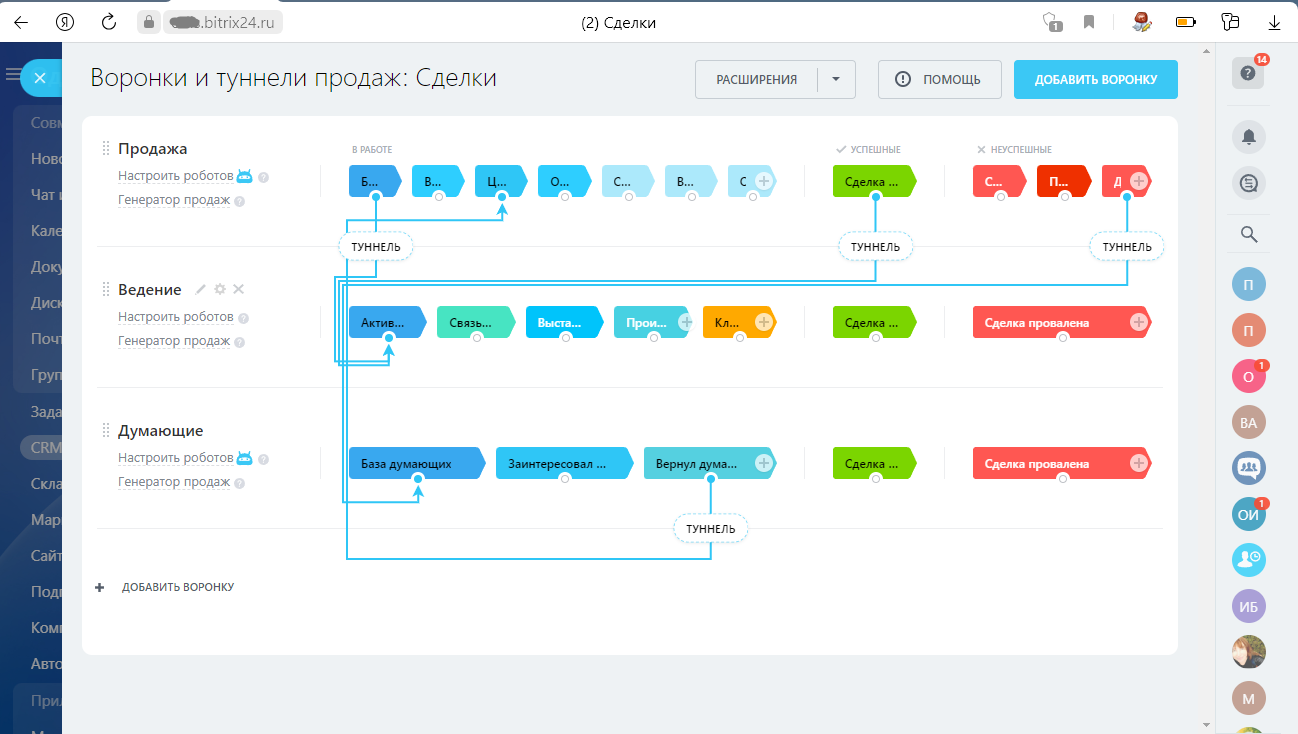Viewport: 1298px width, 734px height.
Task: Click ТУННЕЛЬ label under first Продажа stage
Action: click(376, 246)
